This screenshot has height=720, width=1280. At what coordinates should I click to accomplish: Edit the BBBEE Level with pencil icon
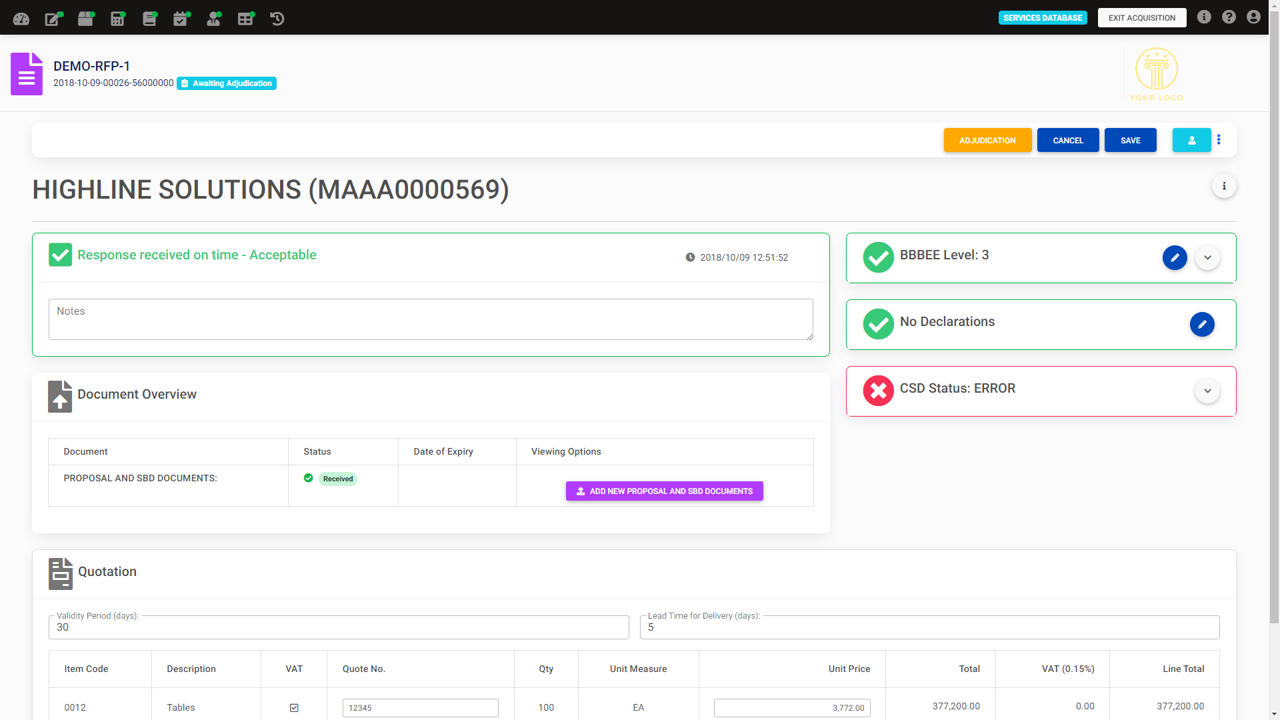click(x=1175, y=257)
